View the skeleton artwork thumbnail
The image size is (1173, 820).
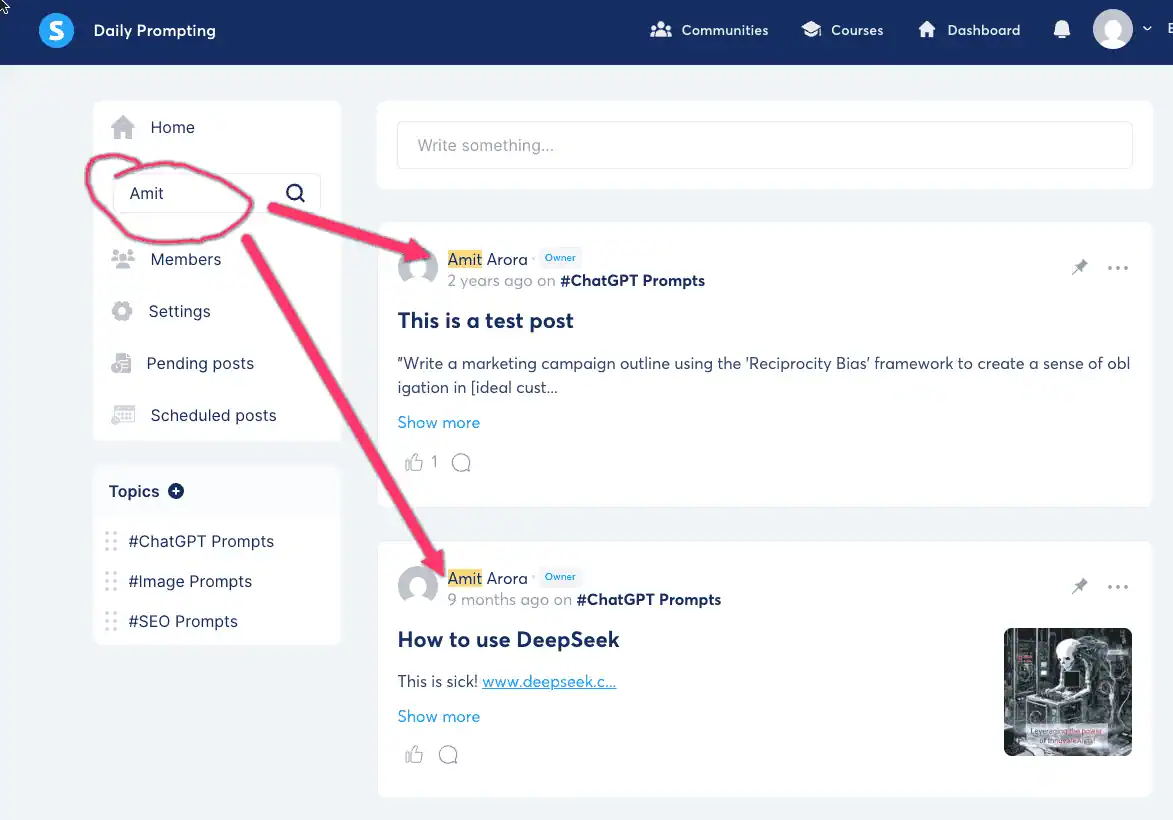[1067, 692]
